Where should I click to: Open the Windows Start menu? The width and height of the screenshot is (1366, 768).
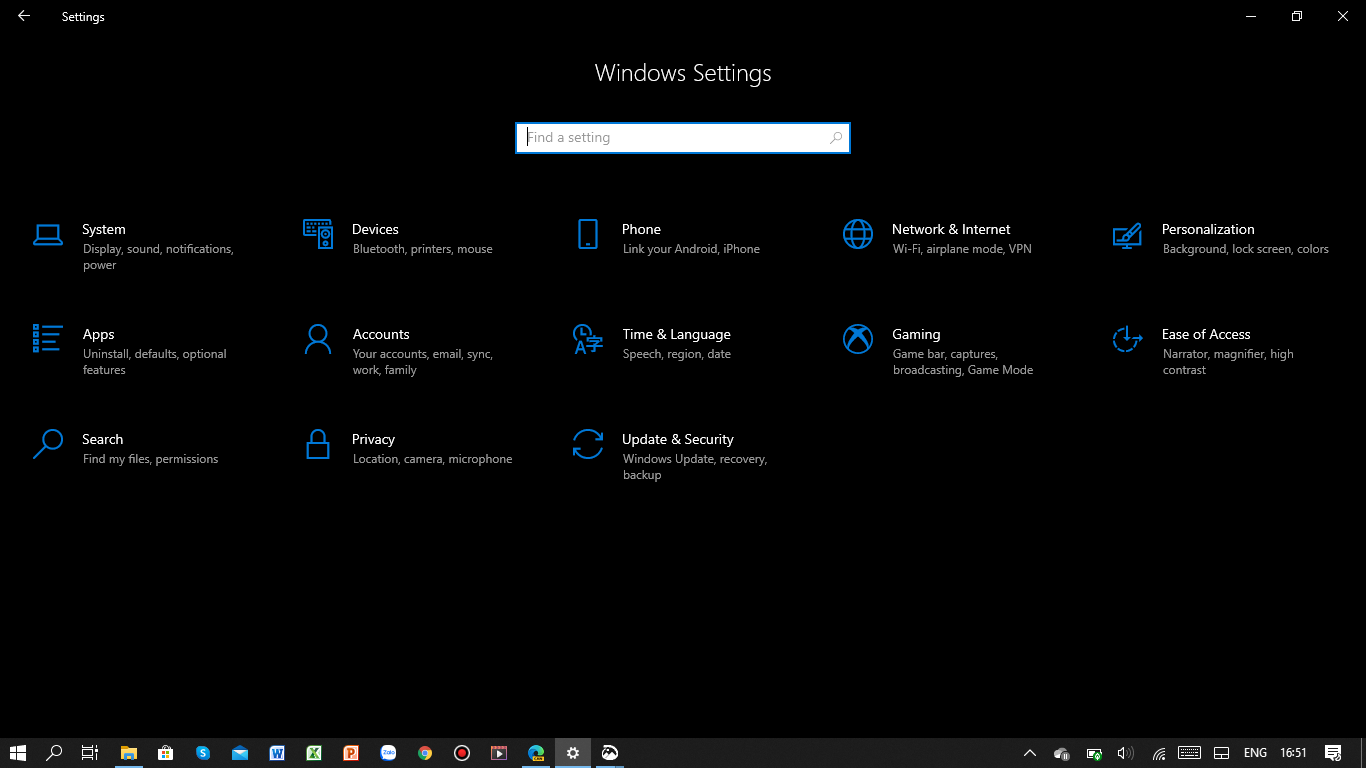[18, 753]
